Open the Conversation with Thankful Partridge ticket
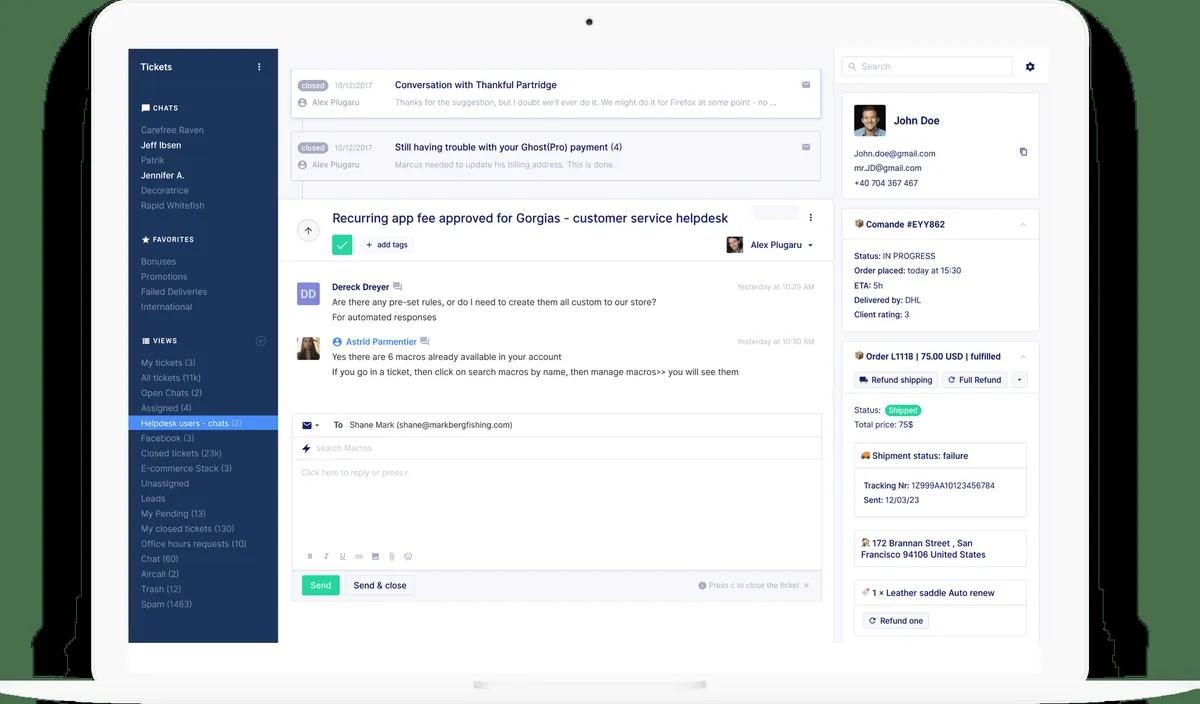The height and width of the screenshot is (704, 1200). (x=476, y=85)
